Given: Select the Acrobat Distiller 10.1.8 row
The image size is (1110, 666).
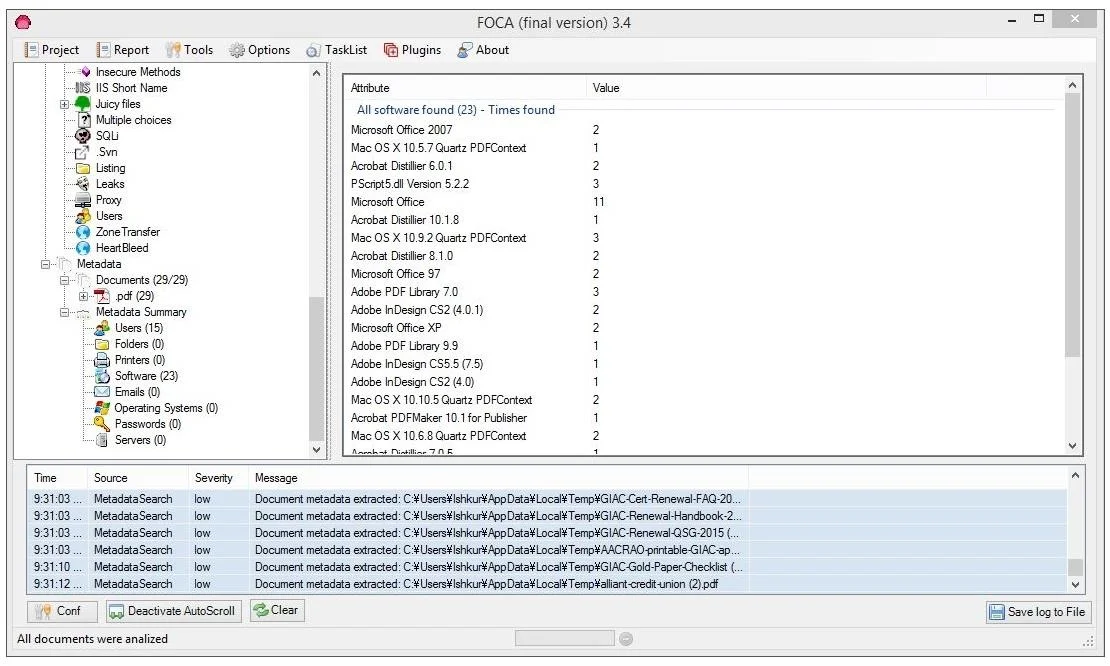Looking at the screenshot, I should click(x=704, y=220).
